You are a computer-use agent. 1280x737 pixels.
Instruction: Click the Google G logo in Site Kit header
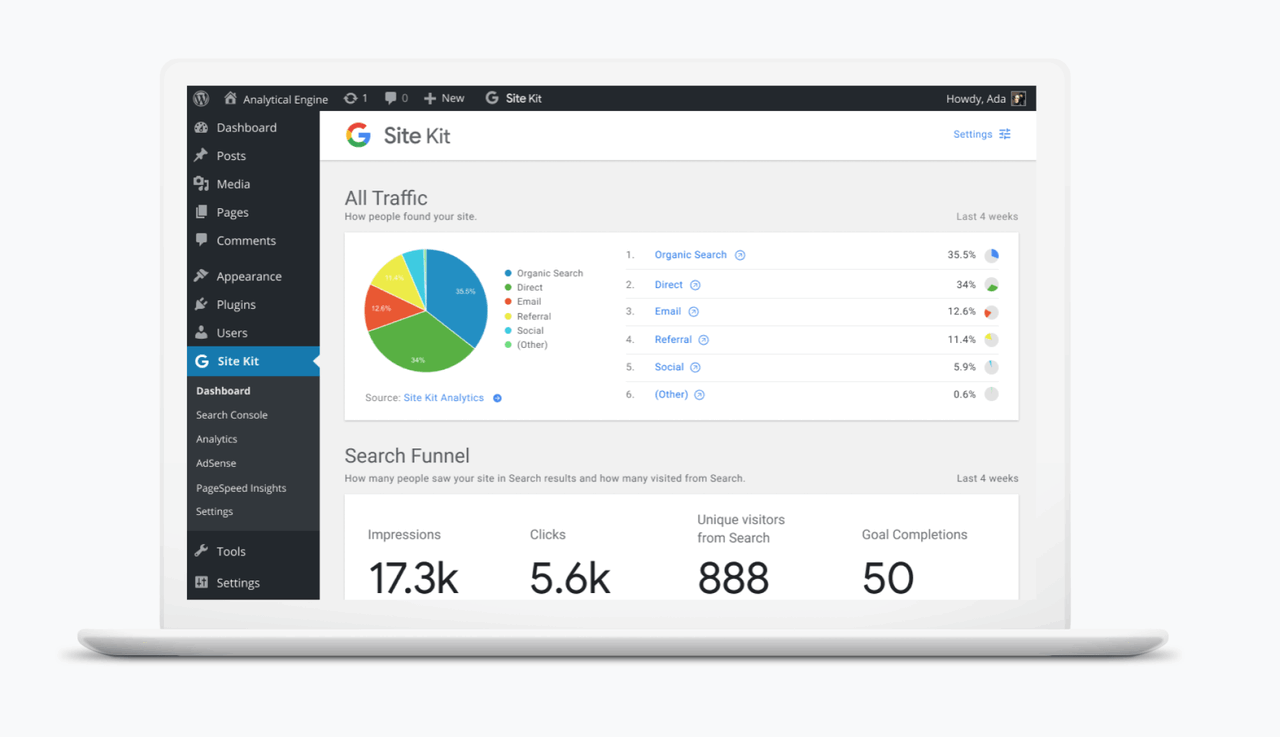(x=358, y=135)
